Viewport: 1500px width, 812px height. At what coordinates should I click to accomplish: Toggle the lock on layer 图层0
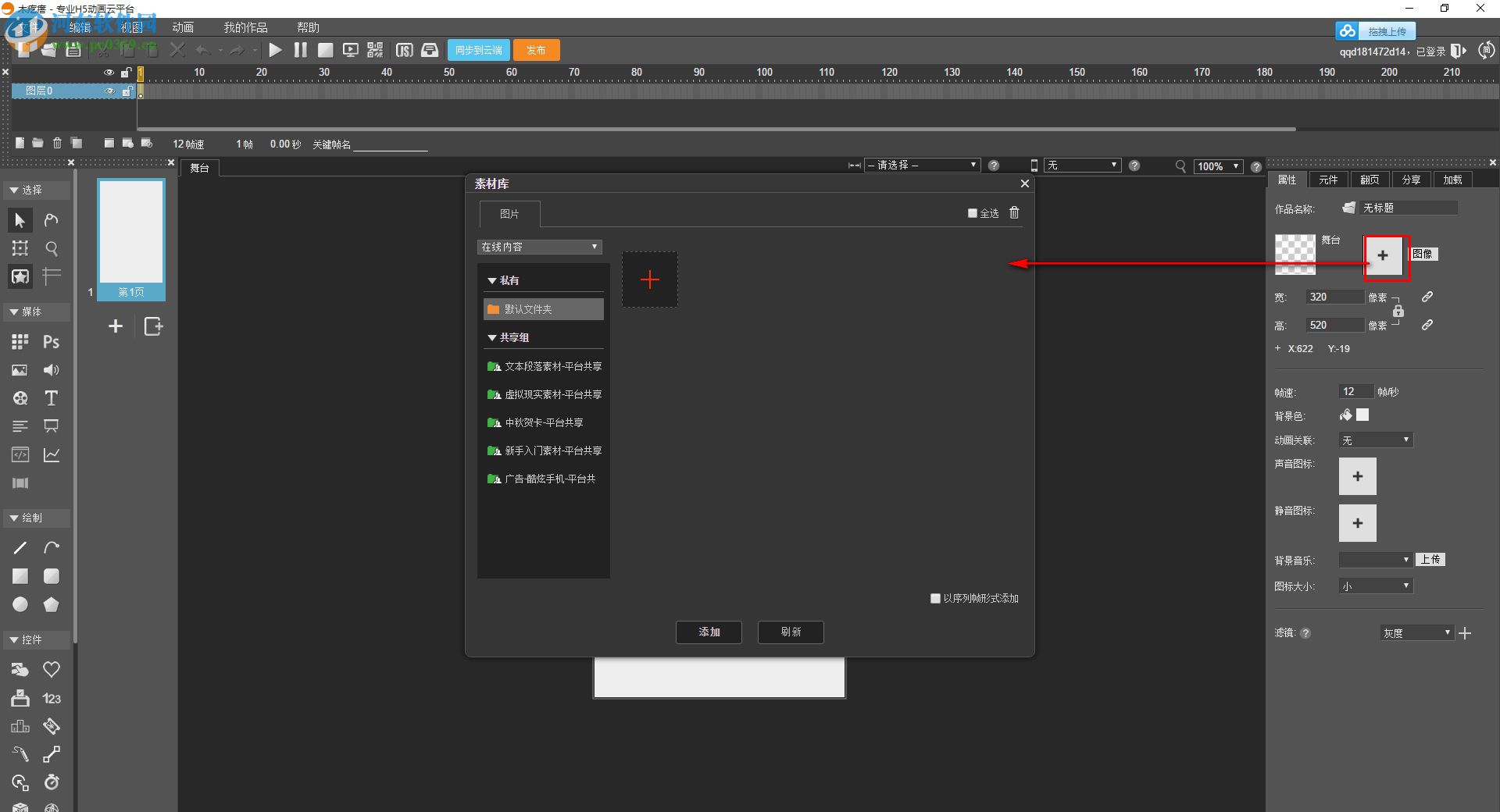pyautogui.click(x=127, y=91)
